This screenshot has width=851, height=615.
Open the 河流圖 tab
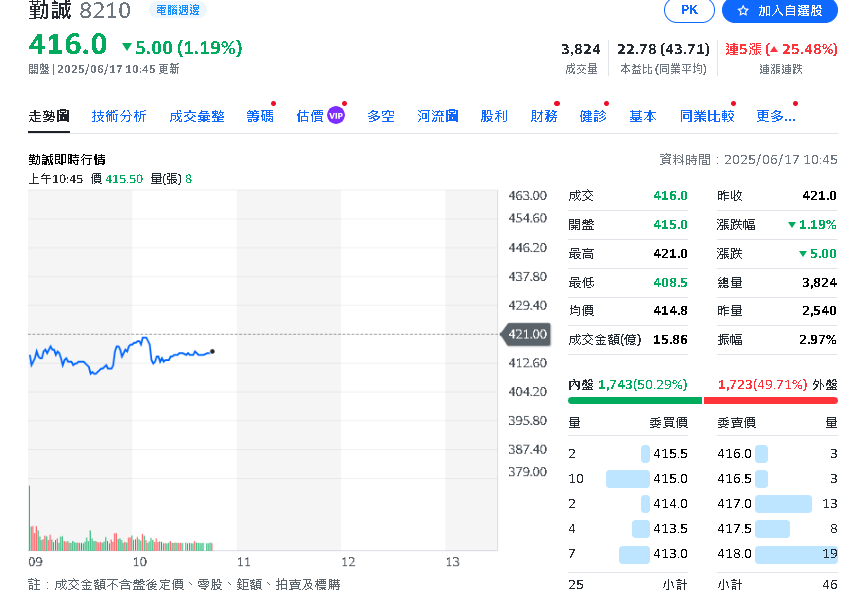click(437, 116)
